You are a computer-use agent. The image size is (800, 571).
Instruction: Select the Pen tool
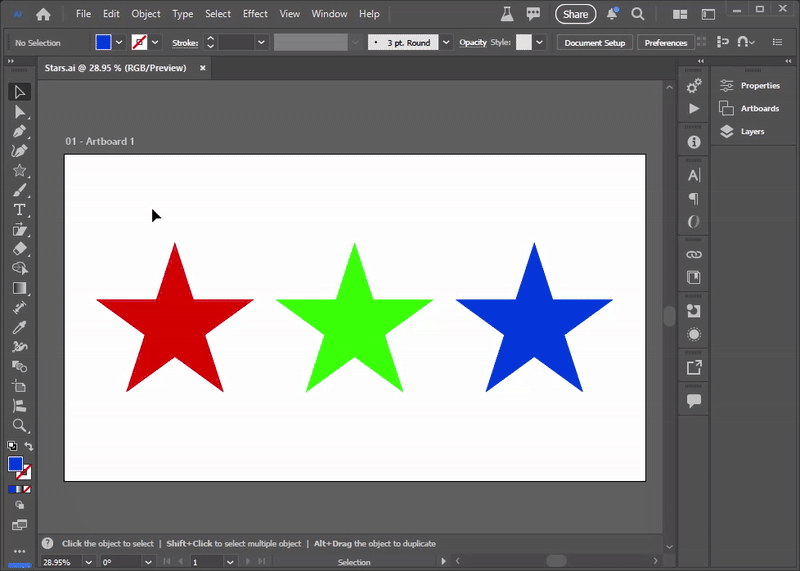click(x=19, y=131)
